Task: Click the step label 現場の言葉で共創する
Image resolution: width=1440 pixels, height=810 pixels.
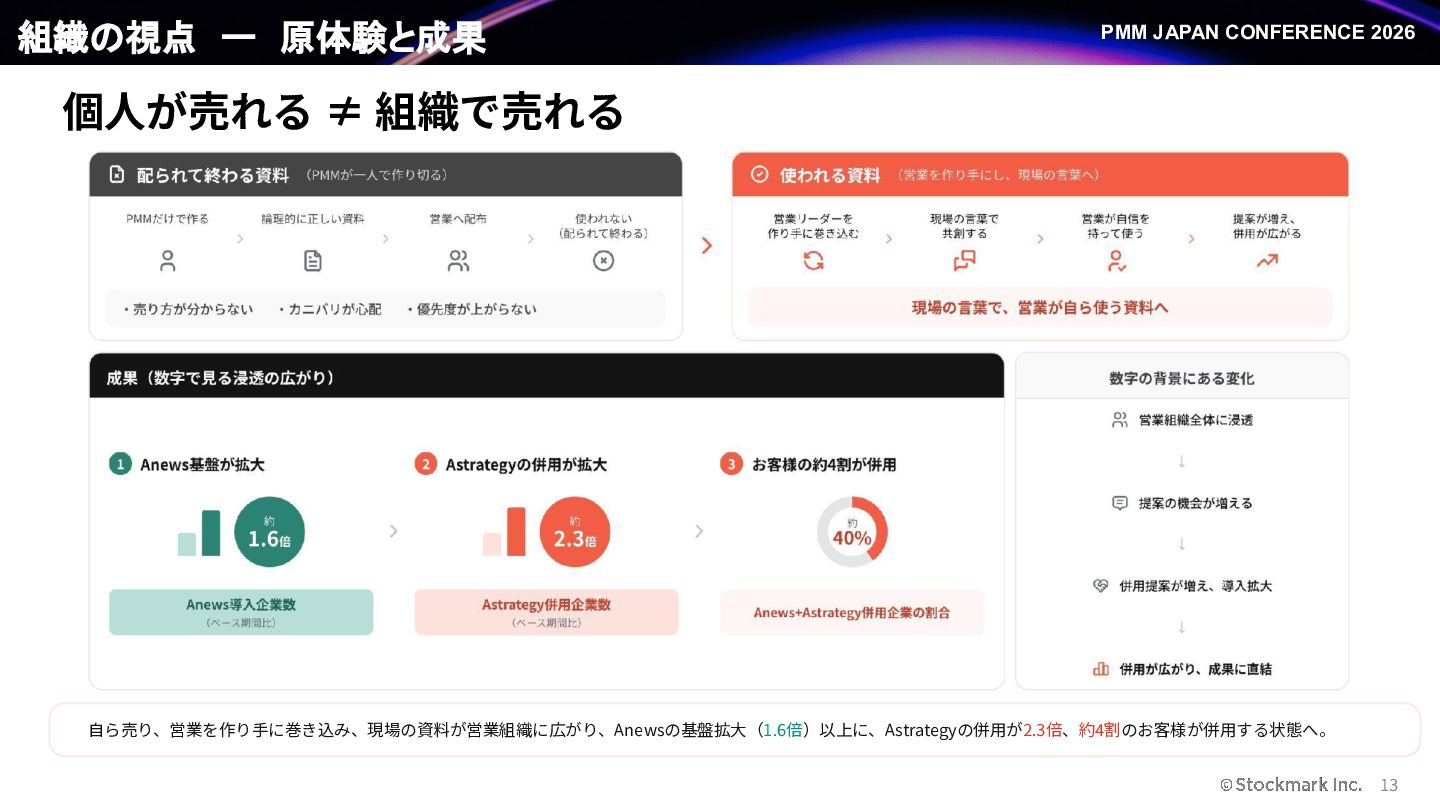Action: click(x=964, y=226)
